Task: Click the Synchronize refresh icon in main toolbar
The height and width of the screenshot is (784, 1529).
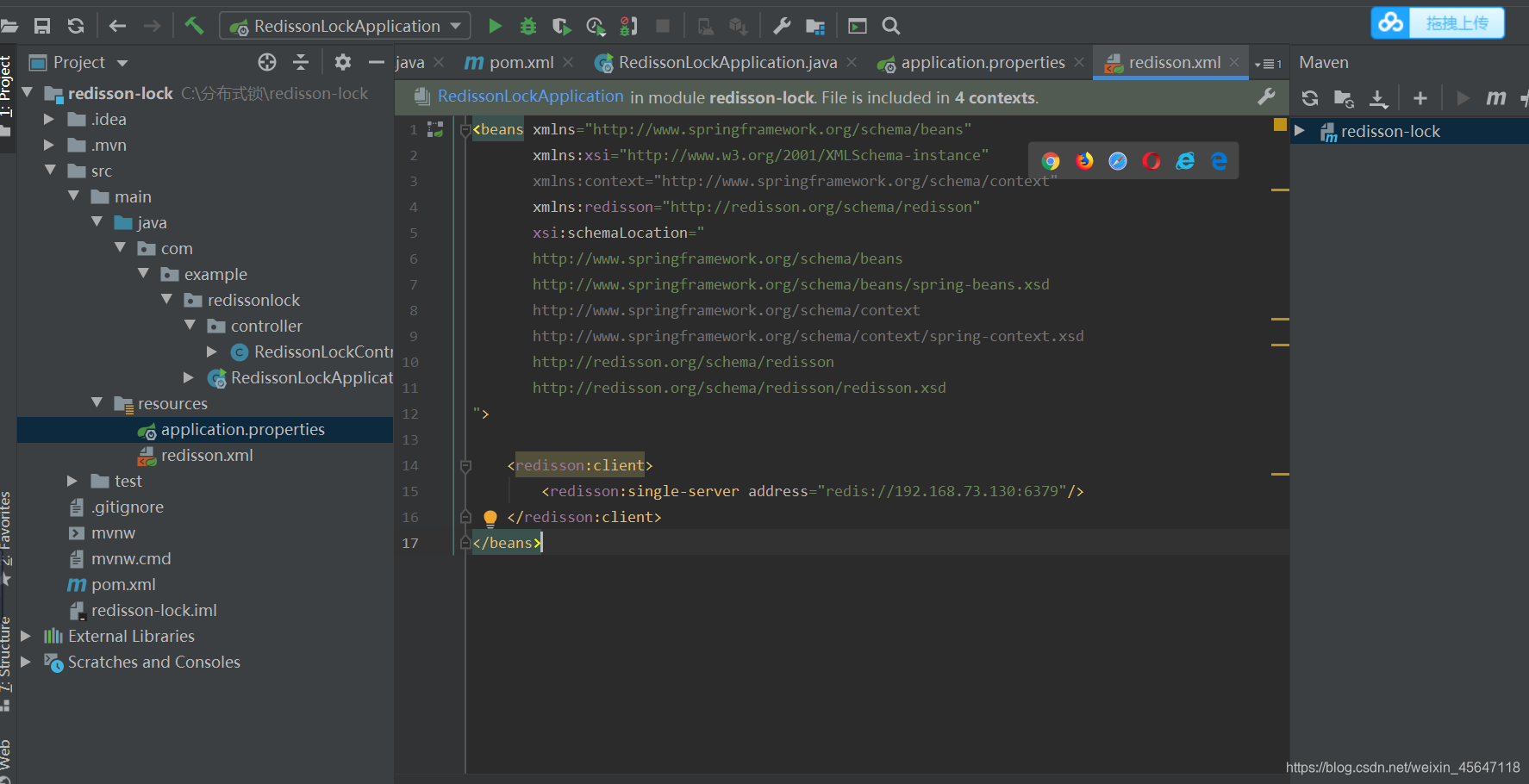Action: pyautogui.click(x=76, y=26)
